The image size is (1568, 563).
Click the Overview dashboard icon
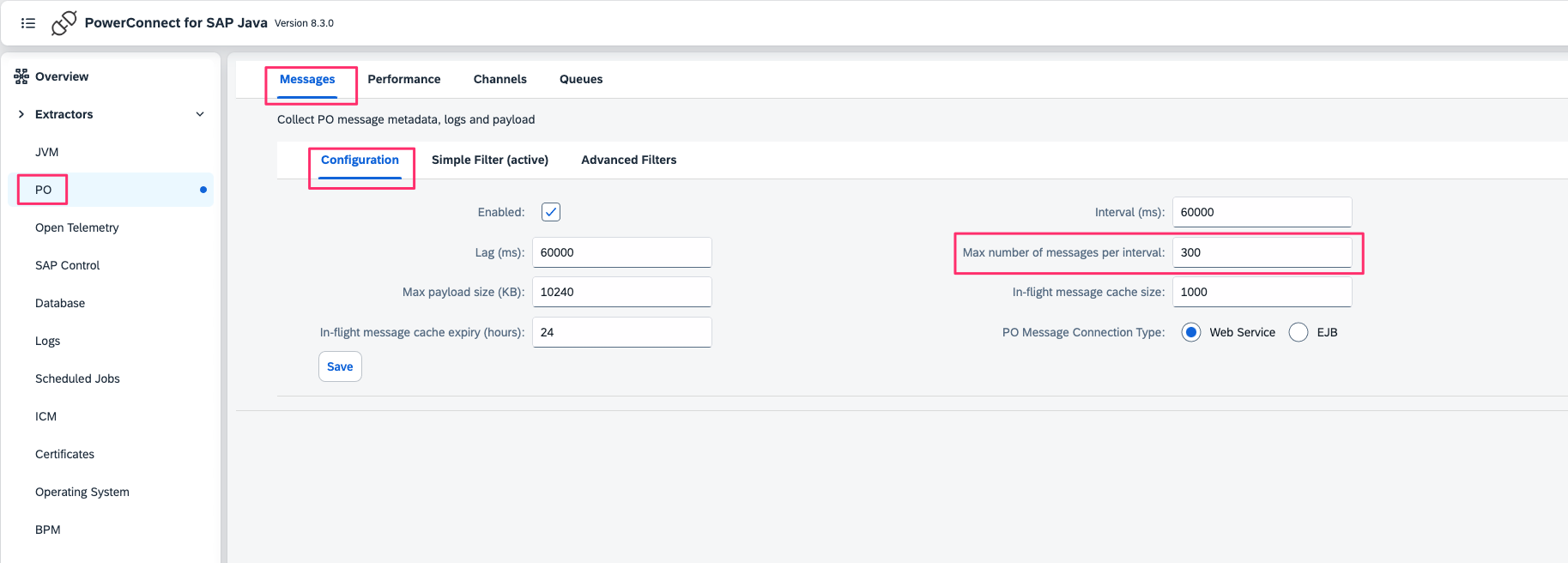point(21,76)
